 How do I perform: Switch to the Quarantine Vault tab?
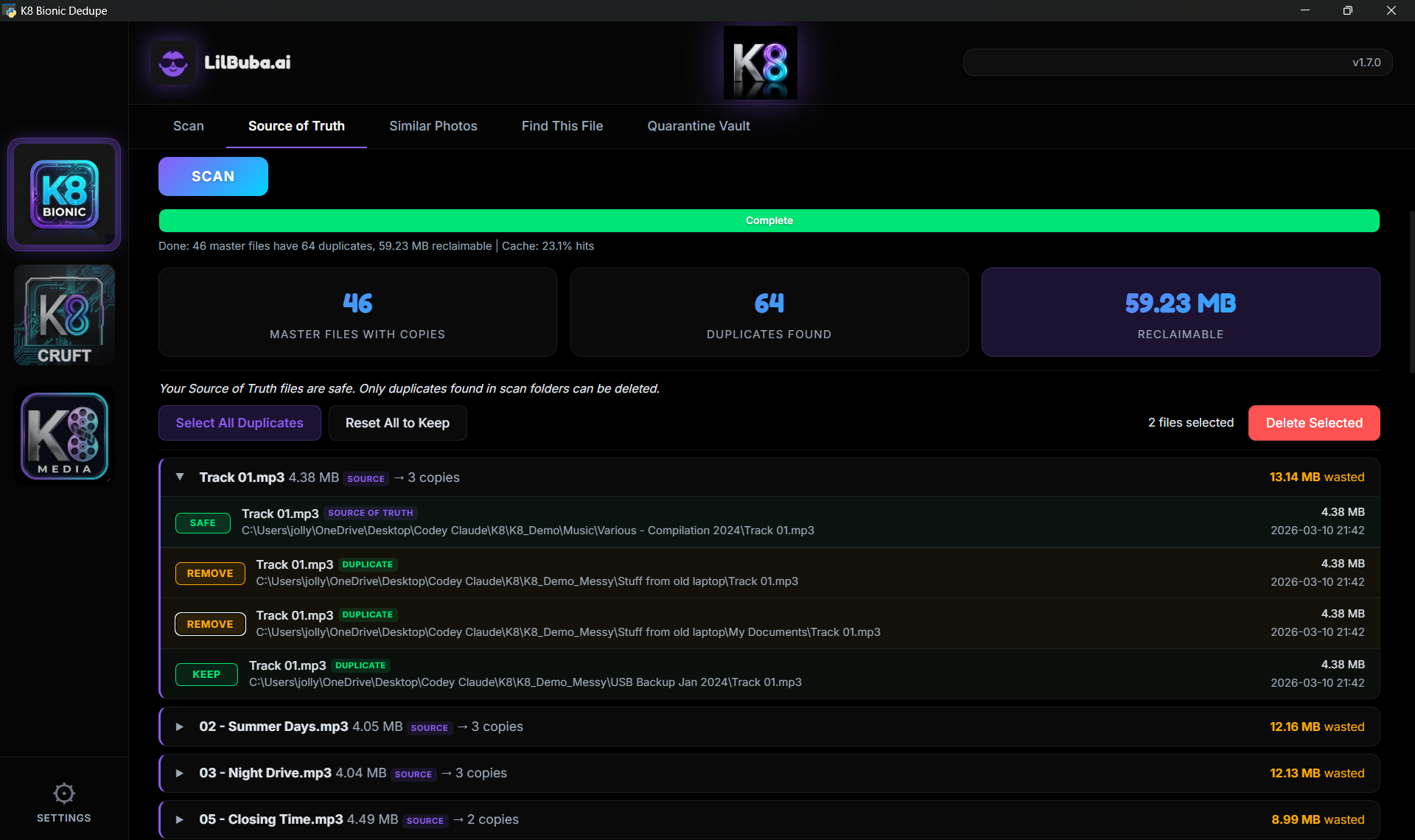[698, 126]
